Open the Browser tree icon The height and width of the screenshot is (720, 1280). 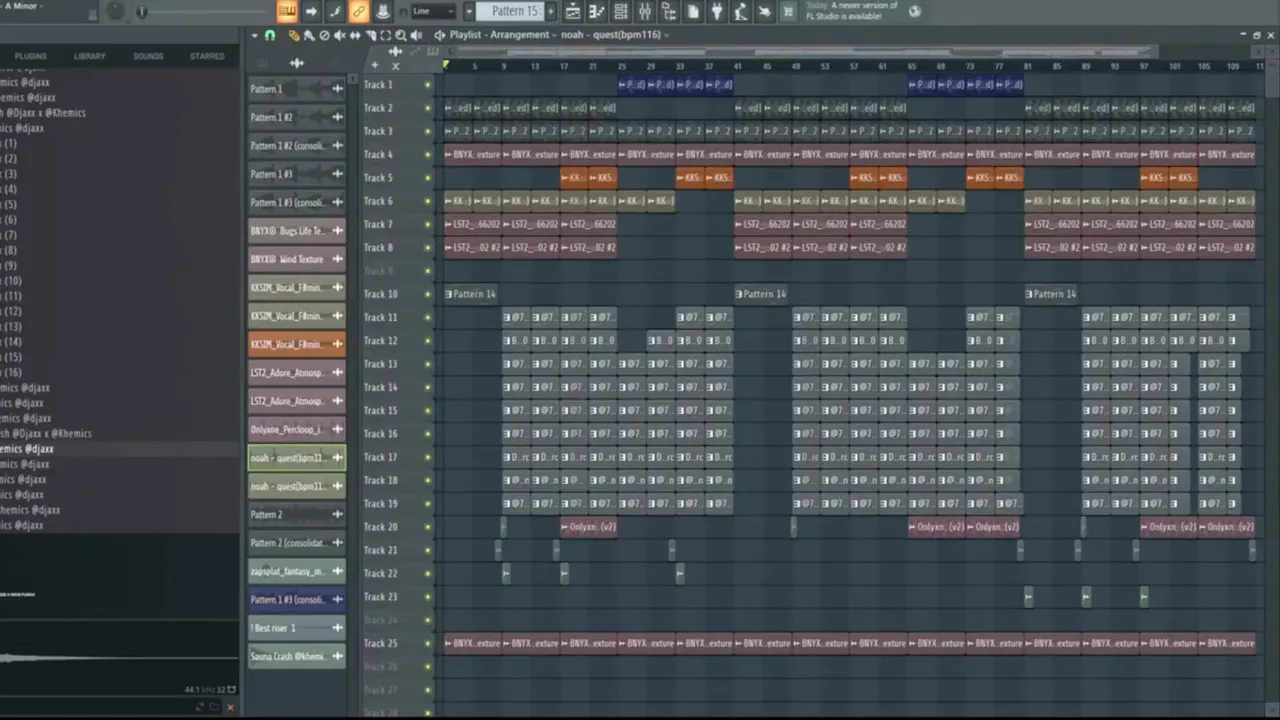tap(669, 11)
